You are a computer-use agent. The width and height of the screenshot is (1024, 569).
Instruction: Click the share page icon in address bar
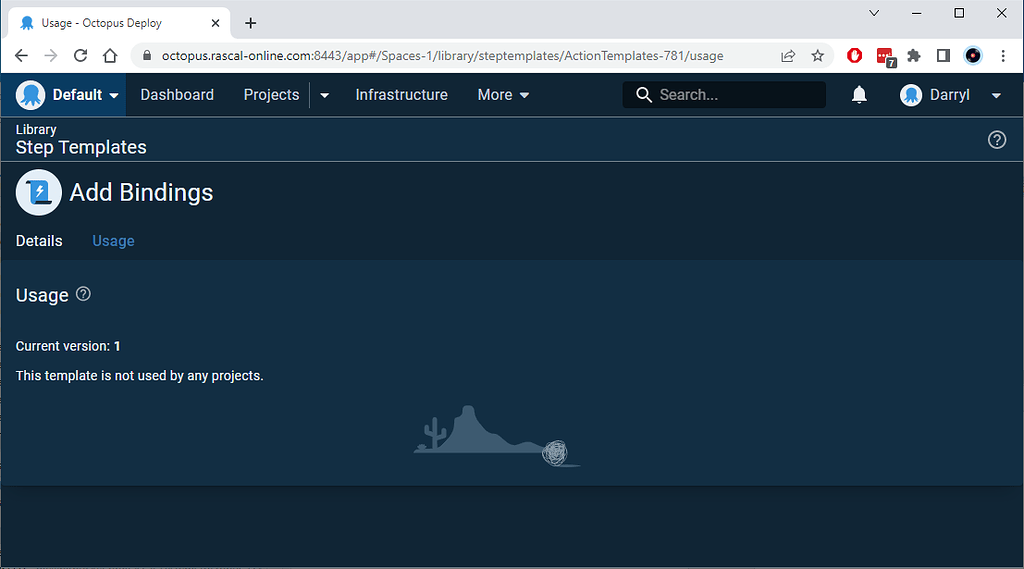click(x=788, y=56)
